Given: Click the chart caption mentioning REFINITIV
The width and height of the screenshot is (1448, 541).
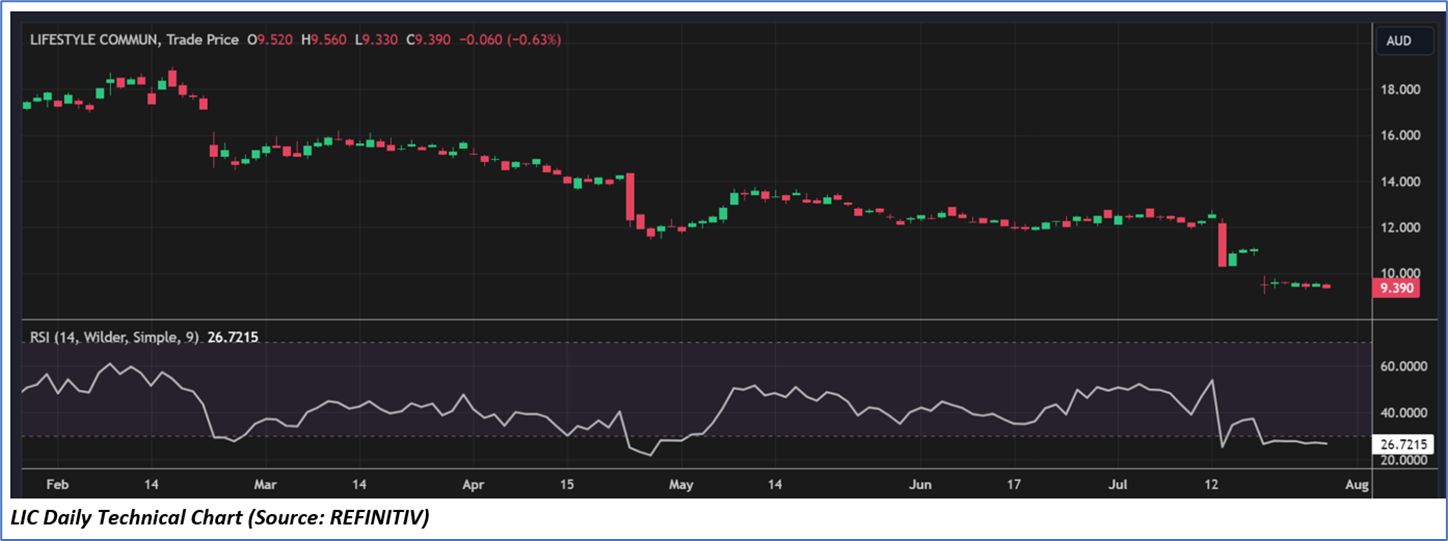Looking at the screenshot, I should point(219,520).
